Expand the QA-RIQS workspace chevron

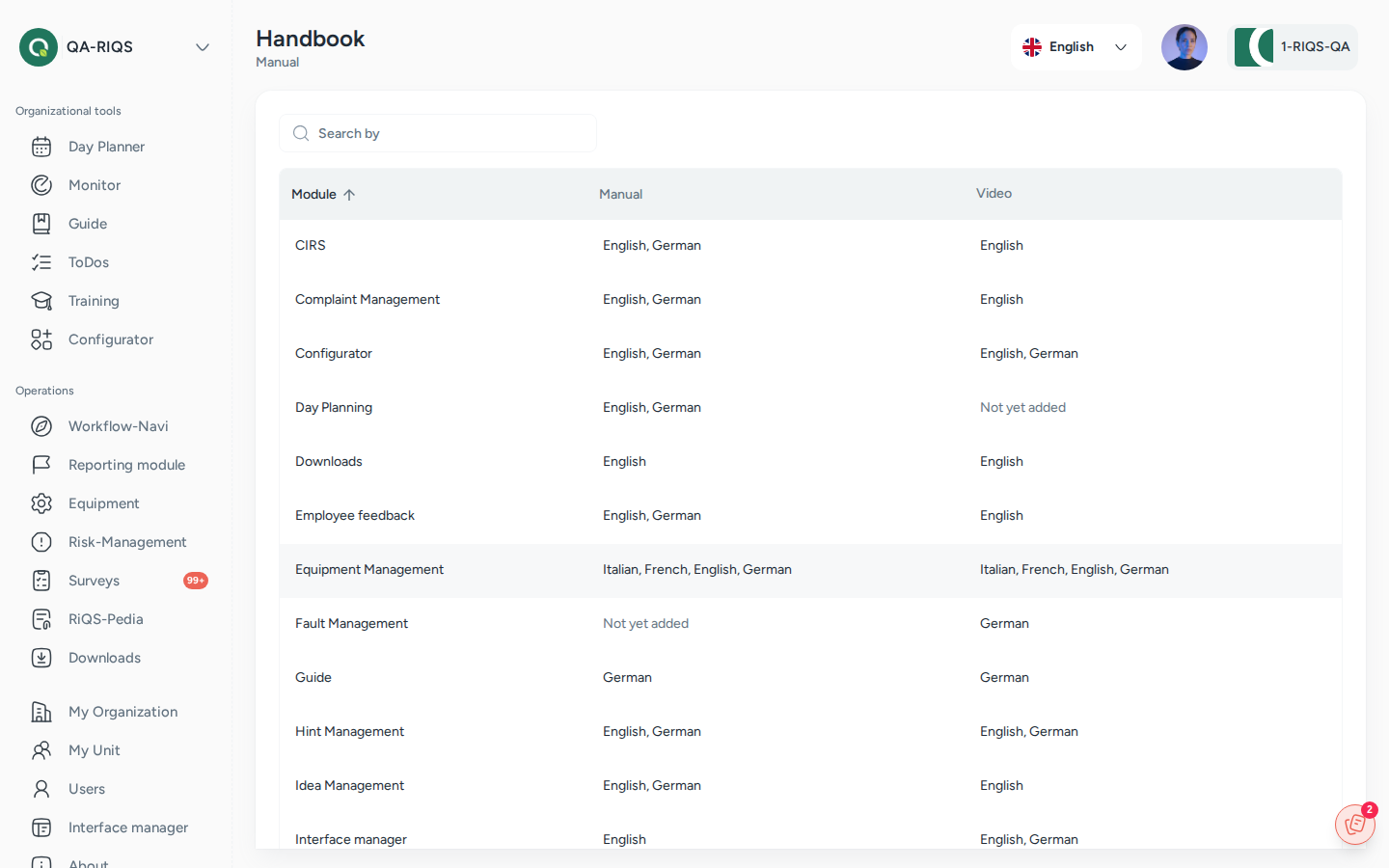click(x=203, y=47)
